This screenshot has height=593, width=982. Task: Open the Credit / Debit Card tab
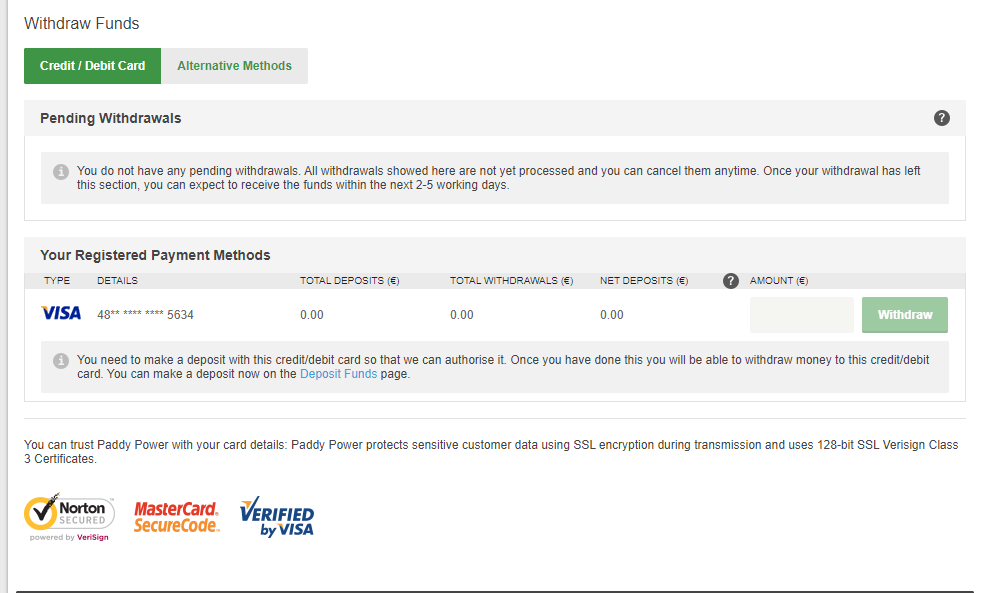tap(92, 66)
